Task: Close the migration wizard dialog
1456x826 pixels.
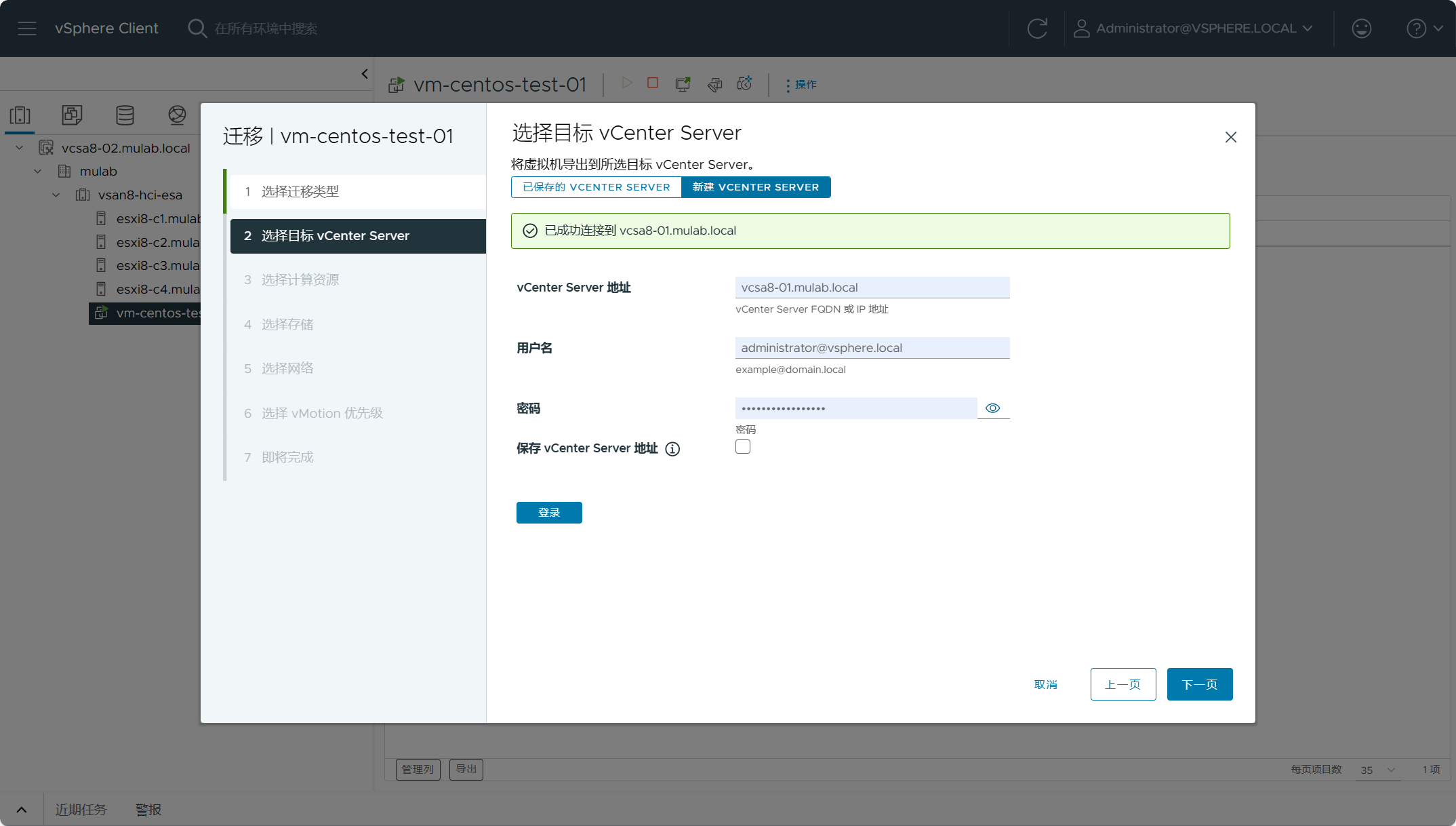Action: [x=1231, y=137]
